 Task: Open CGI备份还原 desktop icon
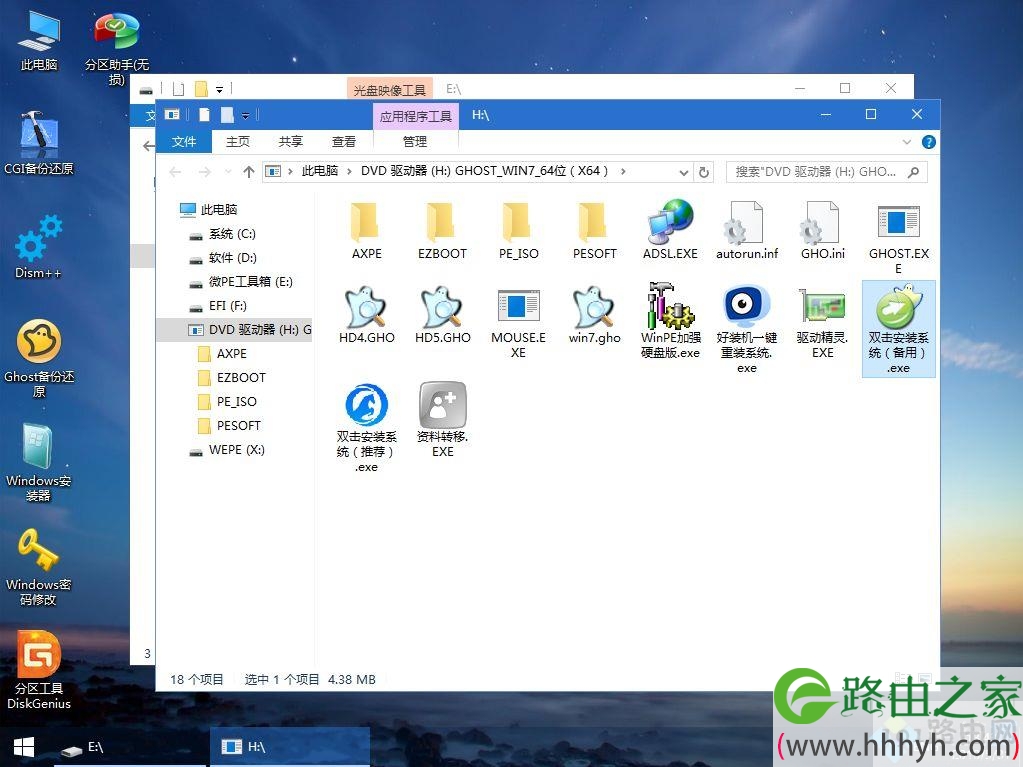38,143
